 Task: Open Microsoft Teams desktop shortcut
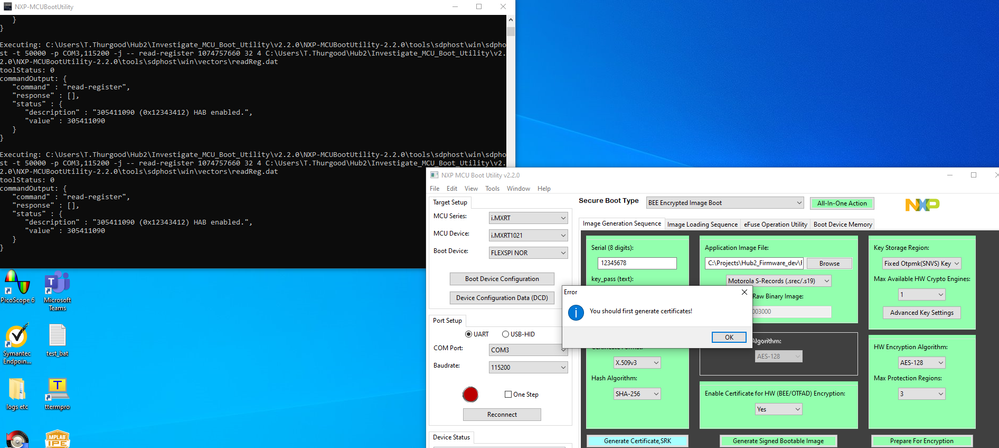[57, 290]
